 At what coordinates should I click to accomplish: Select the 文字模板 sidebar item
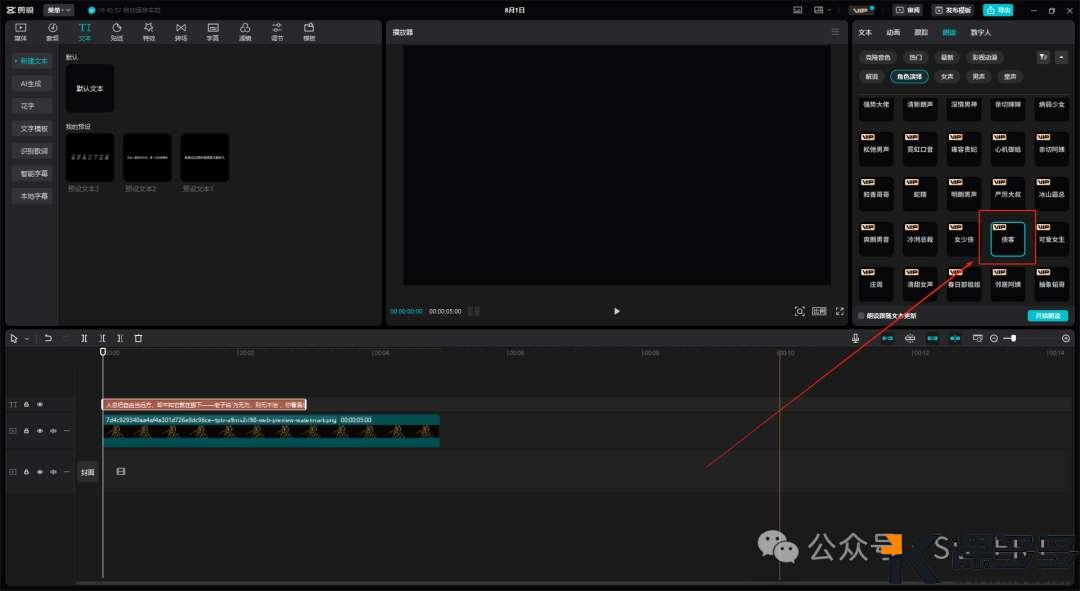34,128
